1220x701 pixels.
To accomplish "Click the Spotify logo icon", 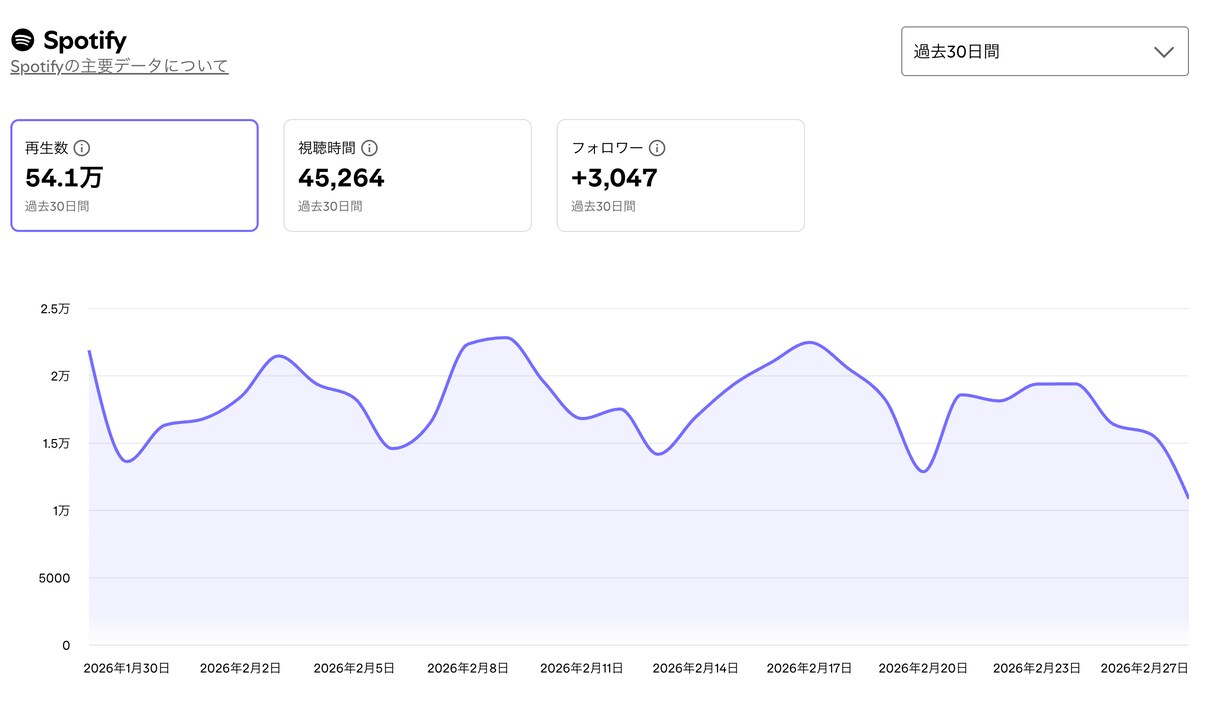I will (x=22, y=40).
